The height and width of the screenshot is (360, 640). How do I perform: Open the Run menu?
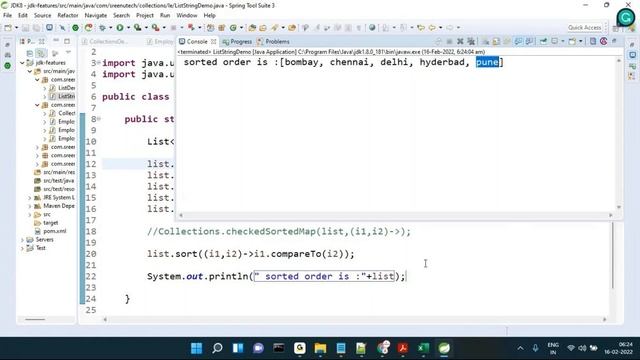click(x=165, y=15)
